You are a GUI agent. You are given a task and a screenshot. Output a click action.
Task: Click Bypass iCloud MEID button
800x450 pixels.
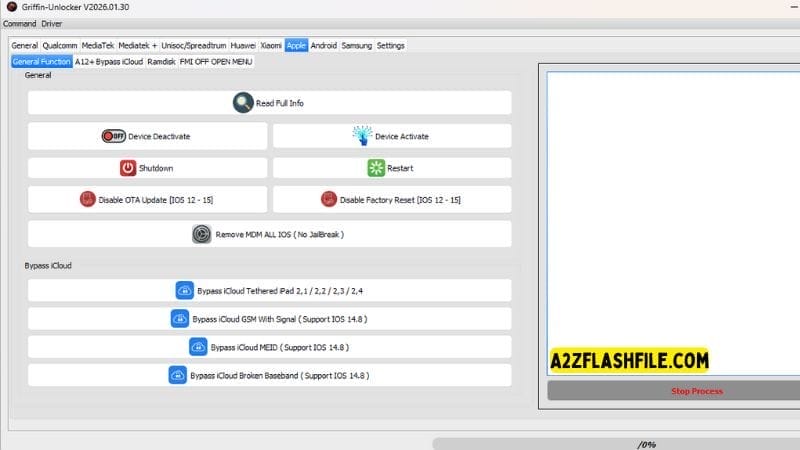click(x=269, y=347)
